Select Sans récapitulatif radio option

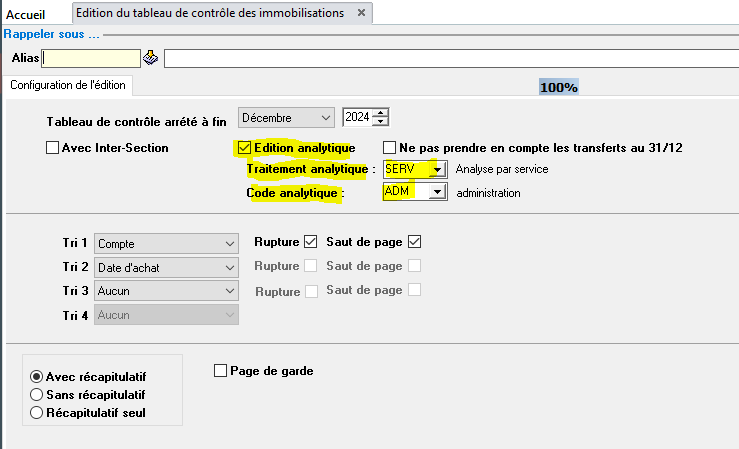(x=38, y=394)
